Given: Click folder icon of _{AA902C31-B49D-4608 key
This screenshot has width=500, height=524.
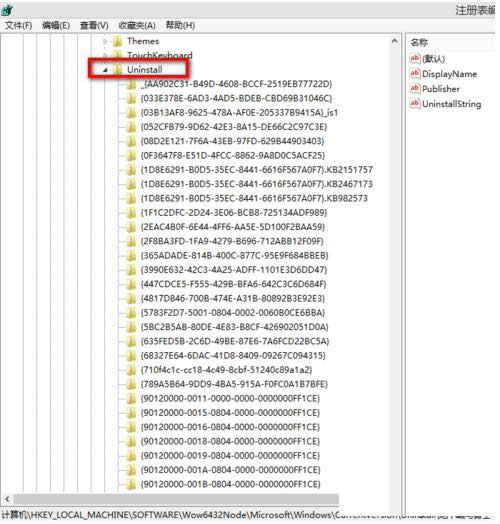Looking at the screenshot, I should (131, 84).
